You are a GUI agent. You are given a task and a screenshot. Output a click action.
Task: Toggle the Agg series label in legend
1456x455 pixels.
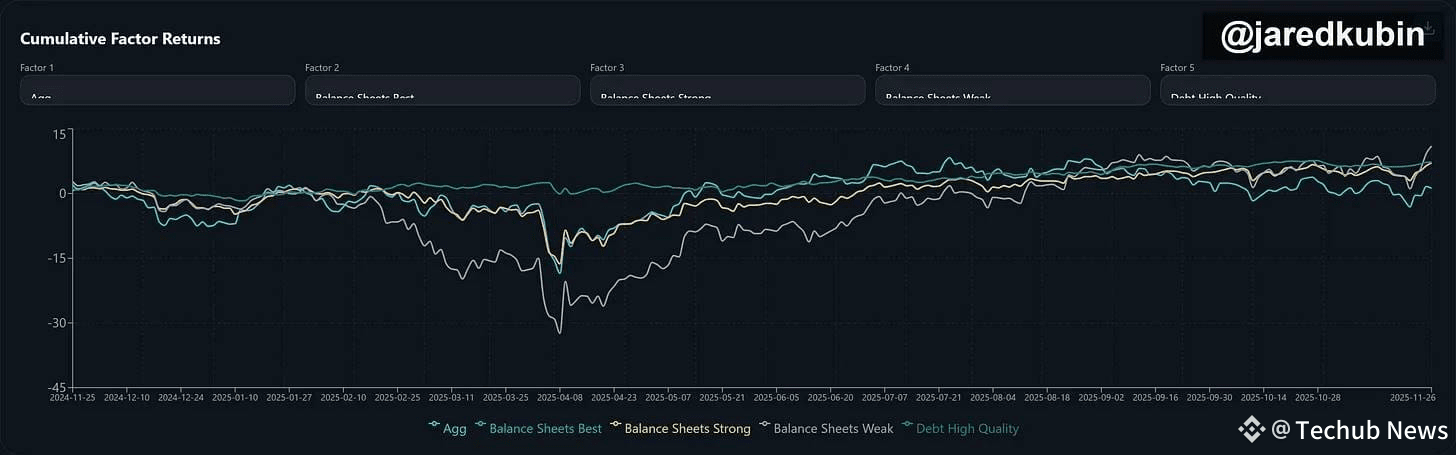click(455, 429)
